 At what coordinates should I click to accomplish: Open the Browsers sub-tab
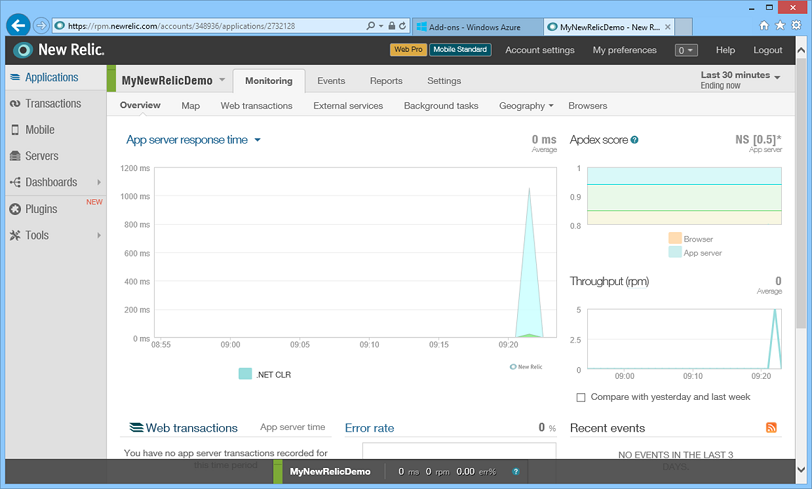587,106
